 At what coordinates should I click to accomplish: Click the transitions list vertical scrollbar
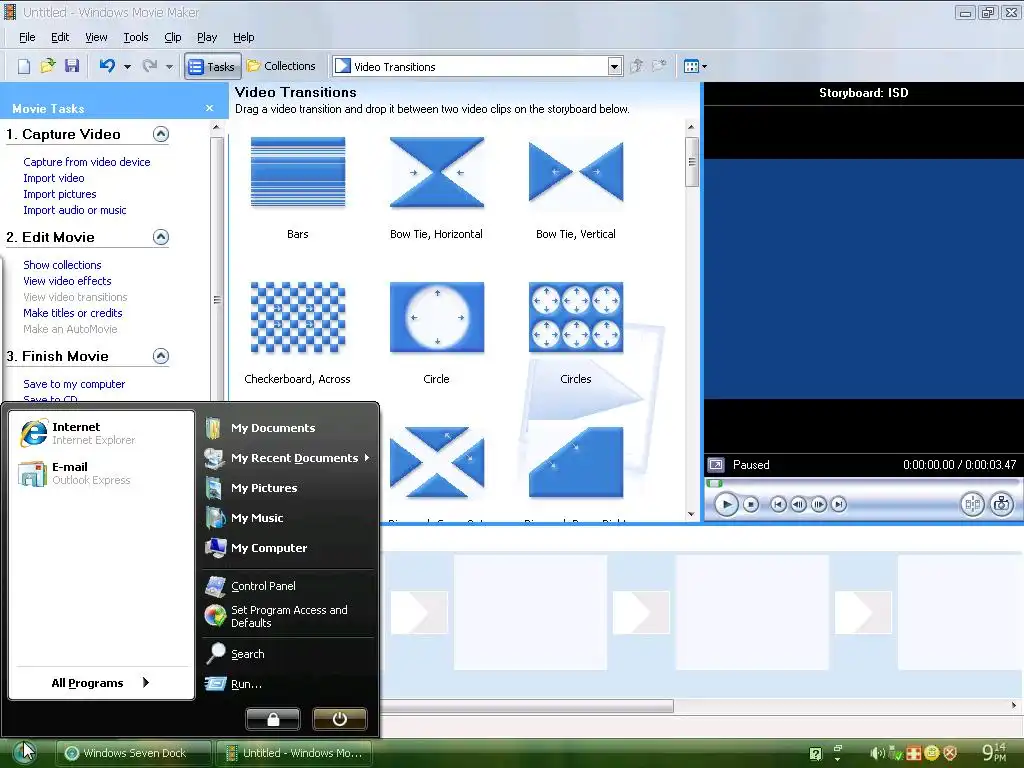tap(692, 161)
